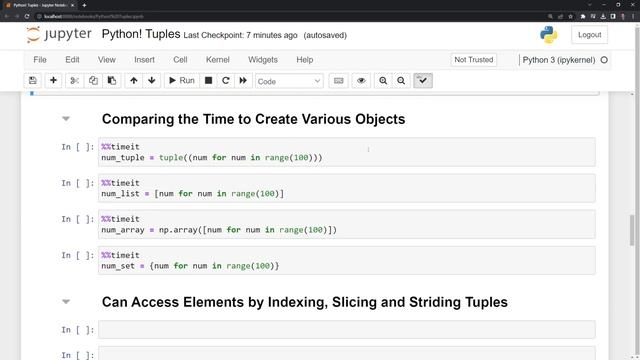
Task: Select the Python Tuples browser tab
Action: click(39, 5)
